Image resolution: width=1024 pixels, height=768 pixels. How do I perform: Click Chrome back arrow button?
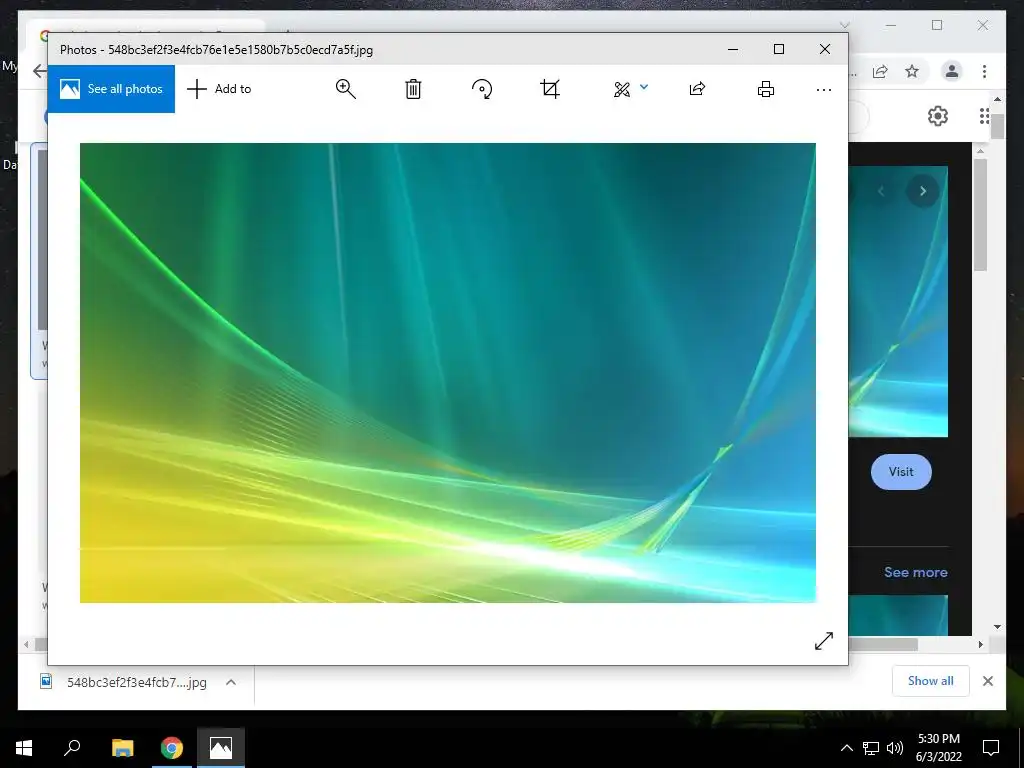click(40, 71)
